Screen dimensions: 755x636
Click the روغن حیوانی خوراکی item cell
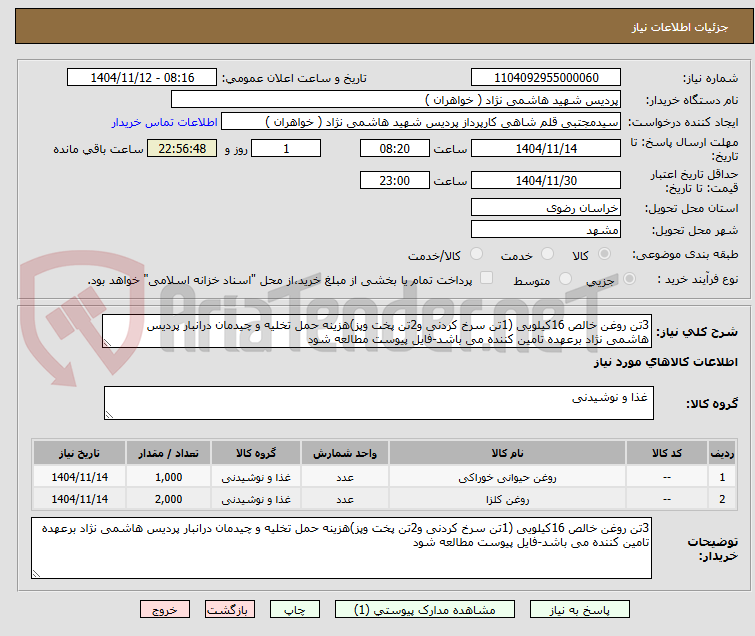click(508, 477)
